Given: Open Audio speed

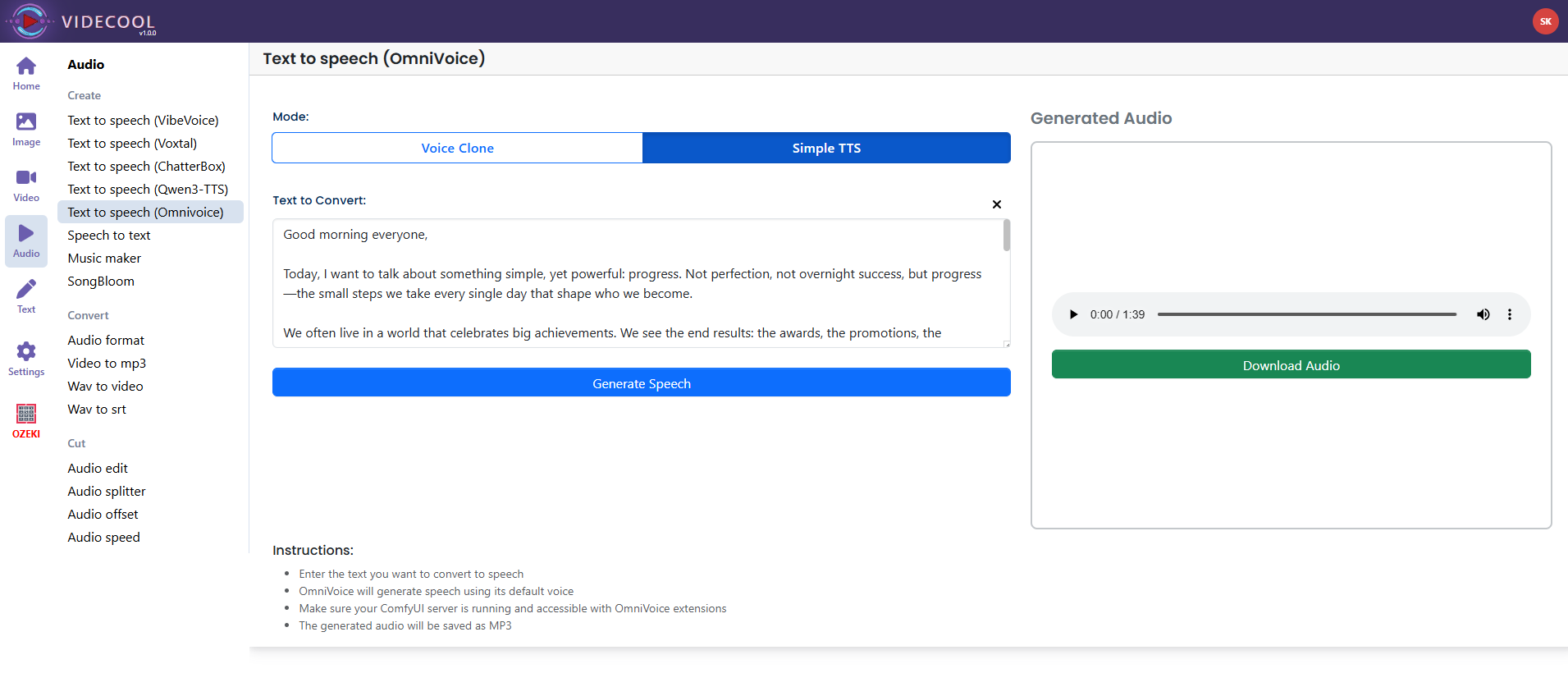Looking at the screenshot, I should [x=103, y=537].
